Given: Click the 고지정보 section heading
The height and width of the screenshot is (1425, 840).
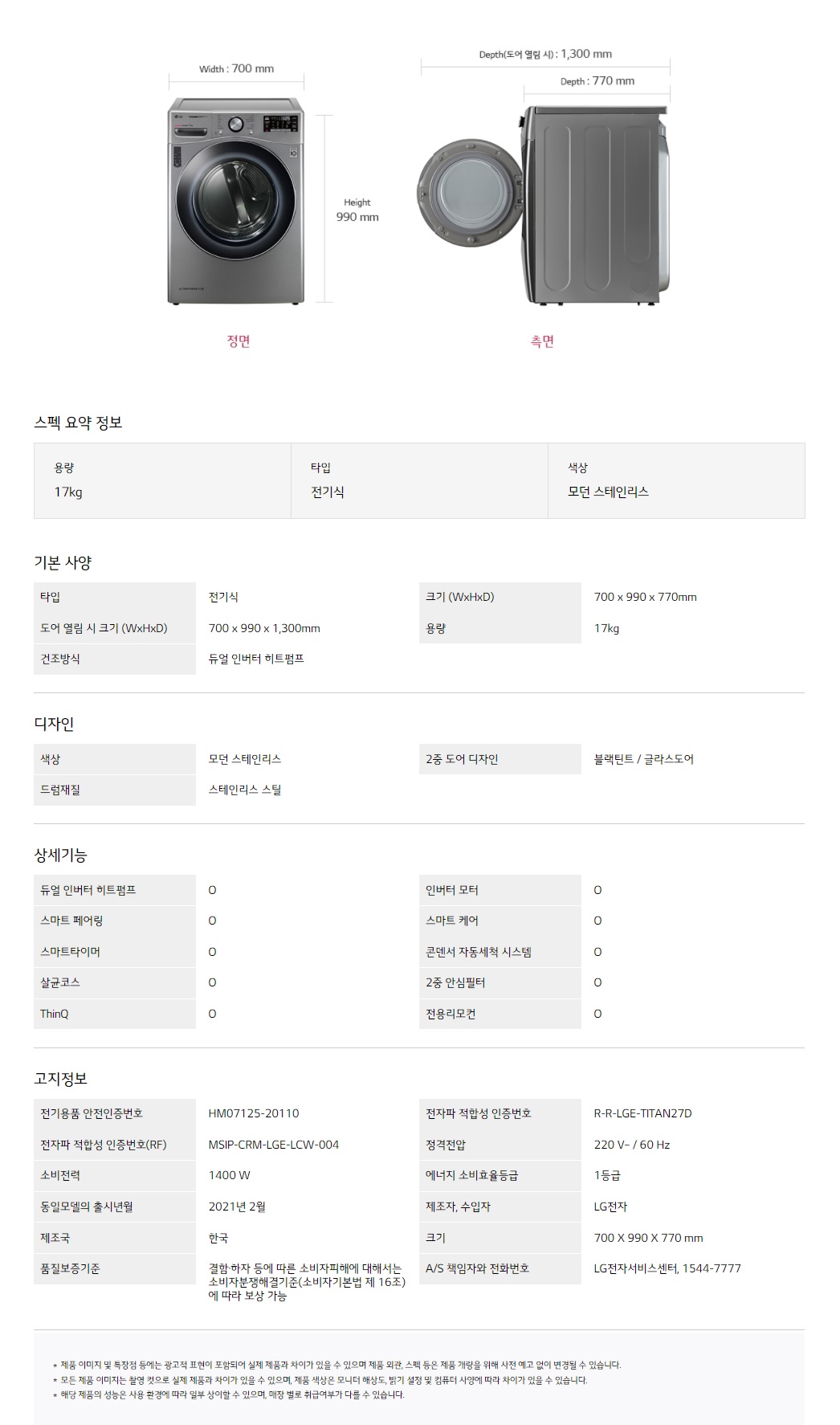Looking at the screenshot, I should [x=60, y=1079].
